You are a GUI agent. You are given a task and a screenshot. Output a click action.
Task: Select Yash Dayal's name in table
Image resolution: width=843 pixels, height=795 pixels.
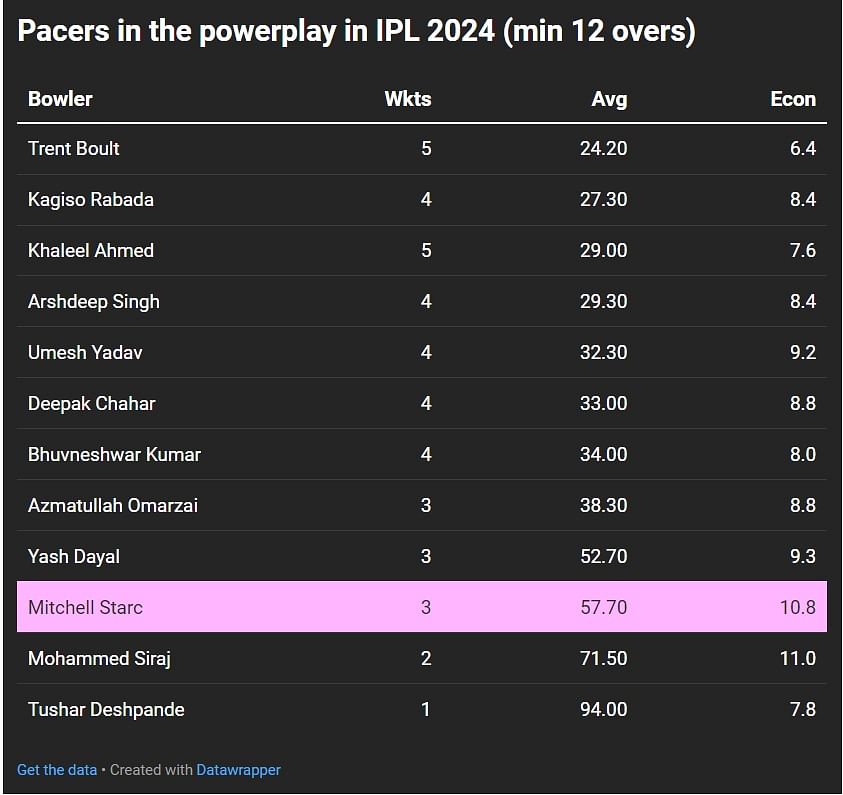(74, 557)
